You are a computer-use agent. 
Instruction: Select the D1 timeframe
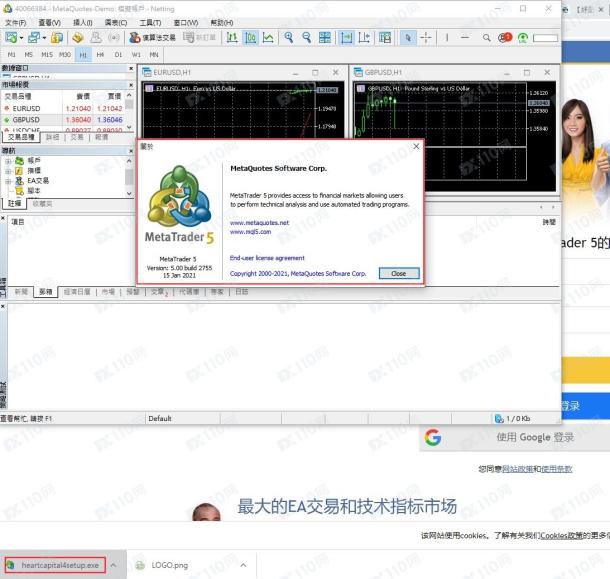[x=118, y=55]
